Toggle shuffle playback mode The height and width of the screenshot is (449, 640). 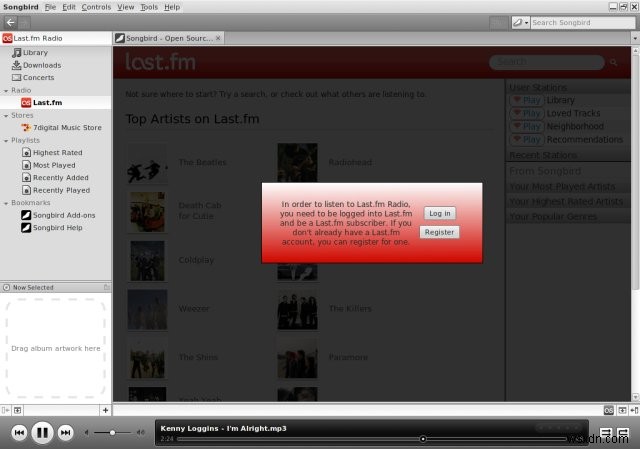606,433
